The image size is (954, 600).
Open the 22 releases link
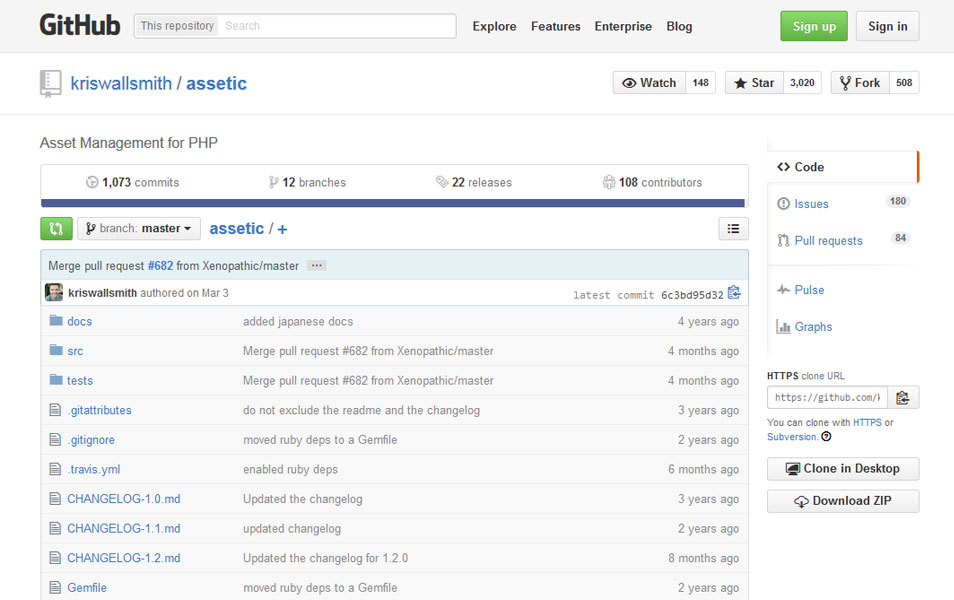click(x=474, y=183)
